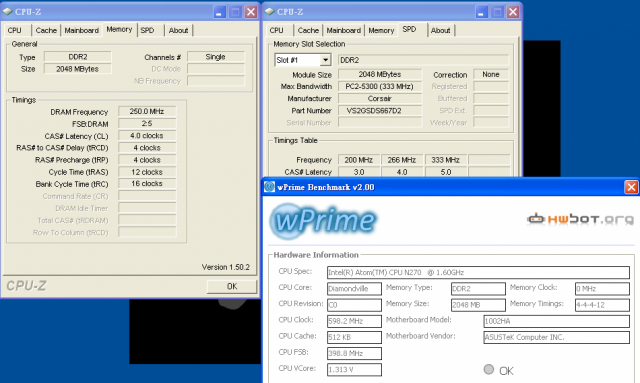The width and height of the screenshot is (640, 383).
Task: Click Cycle Time (tRAS) value 12 clocks
Action: coord(147,172)
